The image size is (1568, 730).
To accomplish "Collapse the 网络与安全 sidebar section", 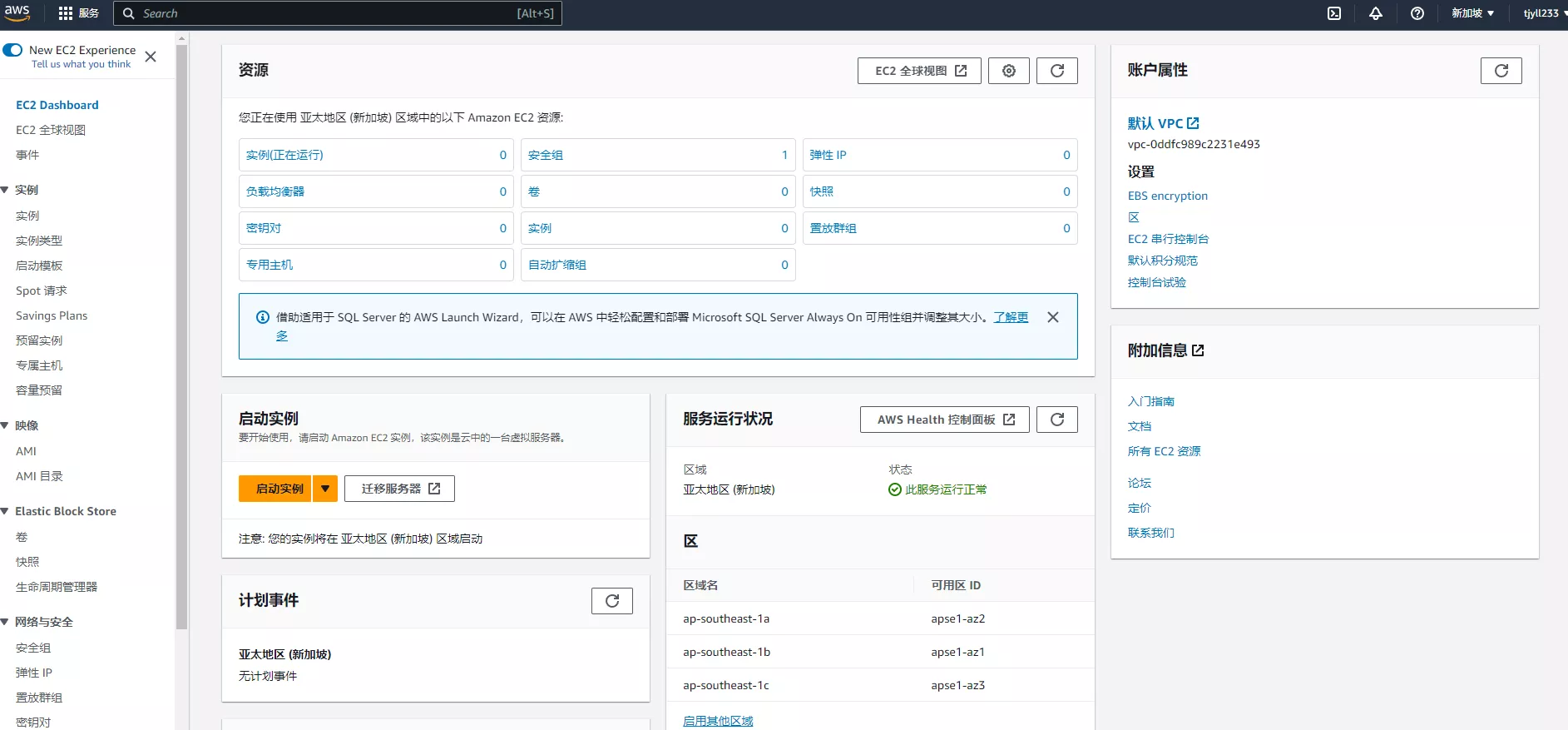I will 5,622.
